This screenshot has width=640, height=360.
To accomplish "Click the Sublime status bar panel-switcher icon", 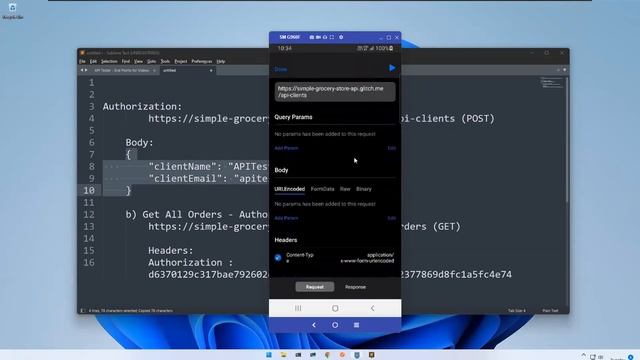I will coord(82,311).
